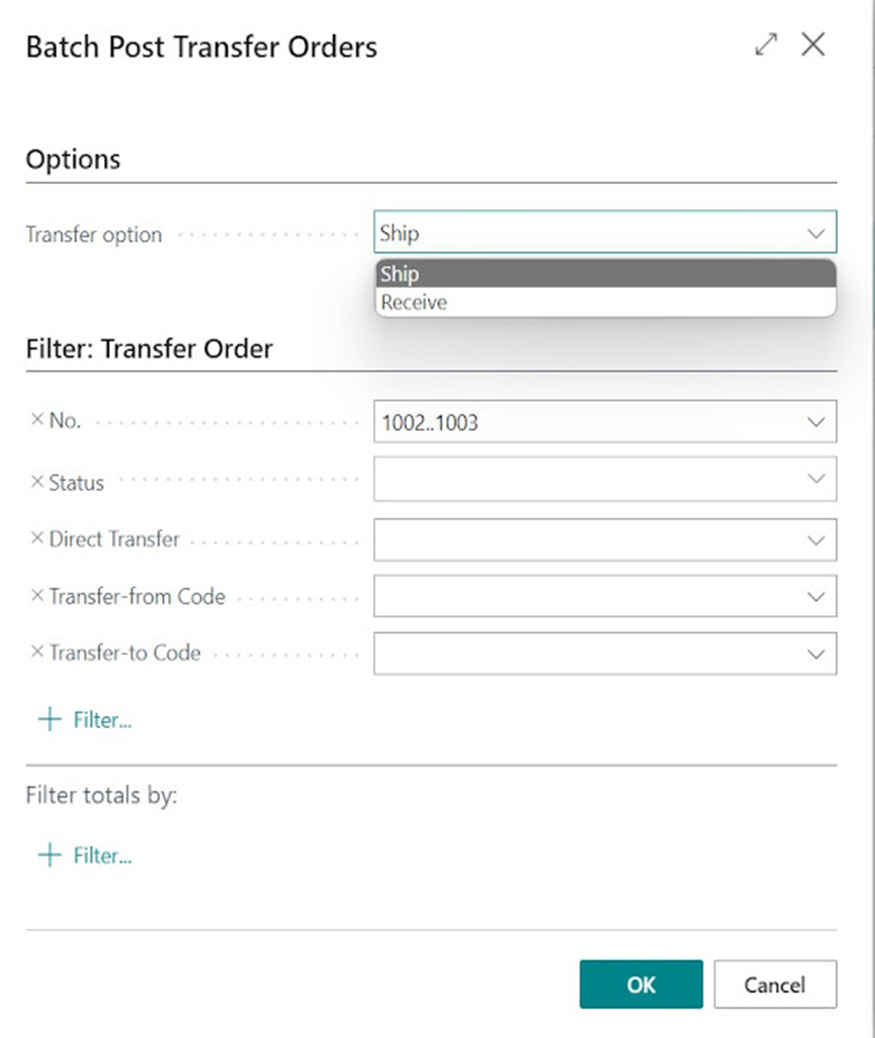Viewport: 875px width, 1038px height.
Task: Add a filter under Filter totals by
Action: [47, 855]
